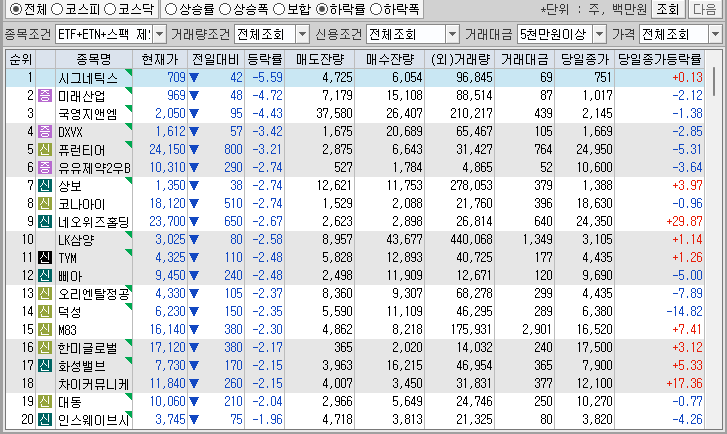Select the LK삼양 stock name
Viewport: 727px width, 434px height.
click(76, 240)
